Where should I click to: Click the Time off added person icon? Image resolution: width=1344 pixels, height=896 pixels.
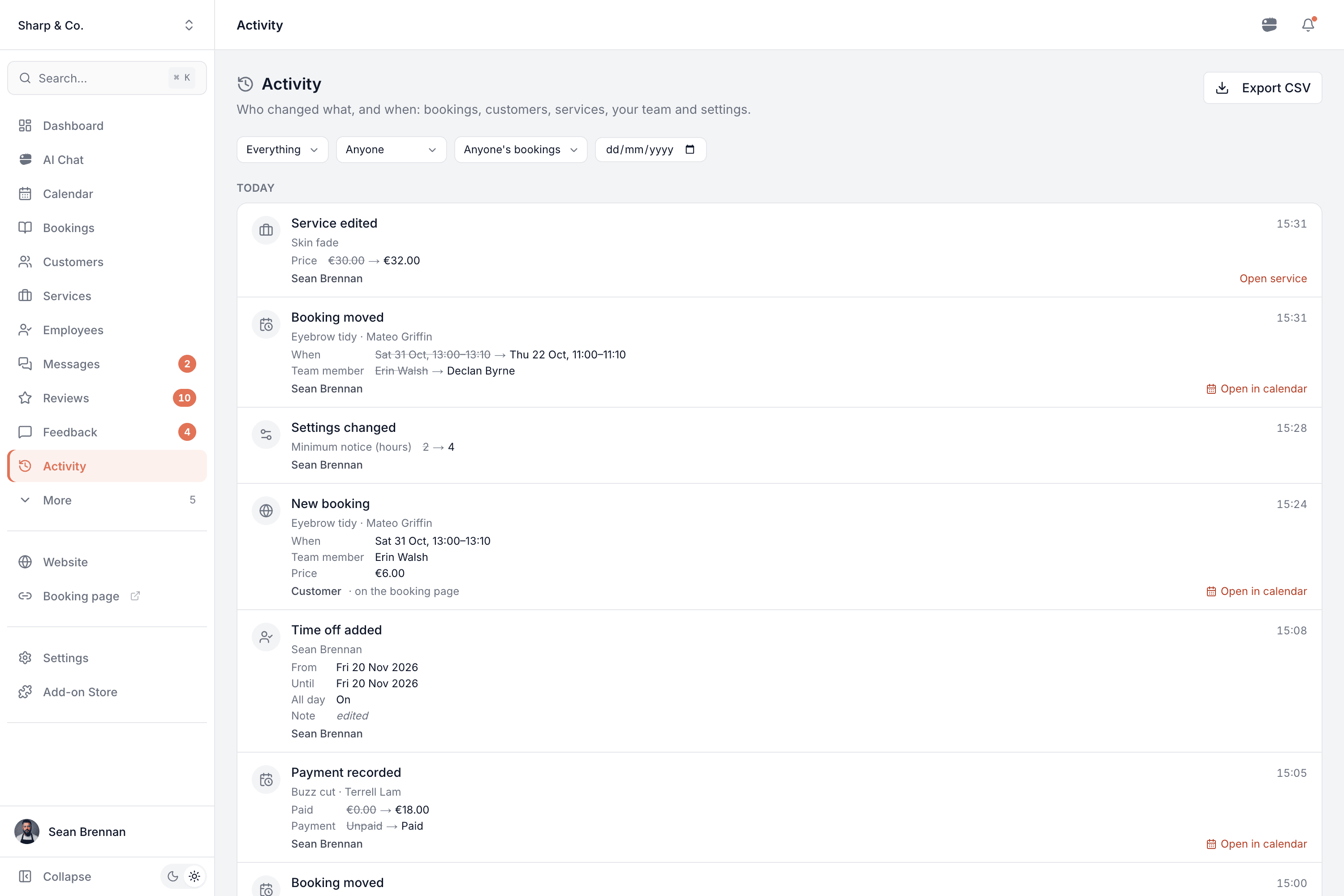pyautogui.click(x=266, y=637)
